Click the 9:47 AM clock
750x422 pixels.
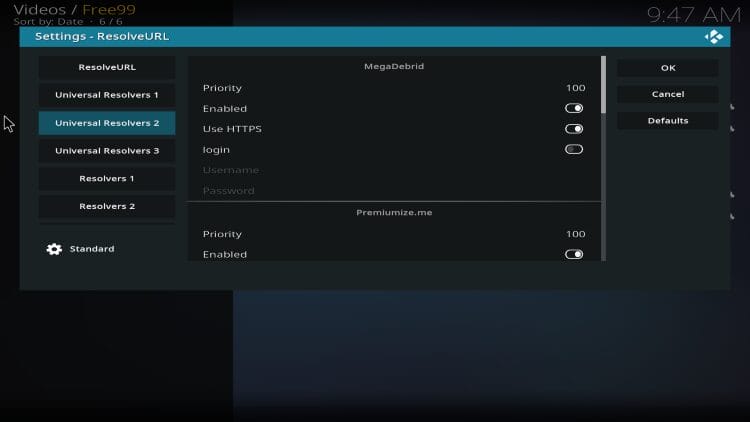click(694, 14)
